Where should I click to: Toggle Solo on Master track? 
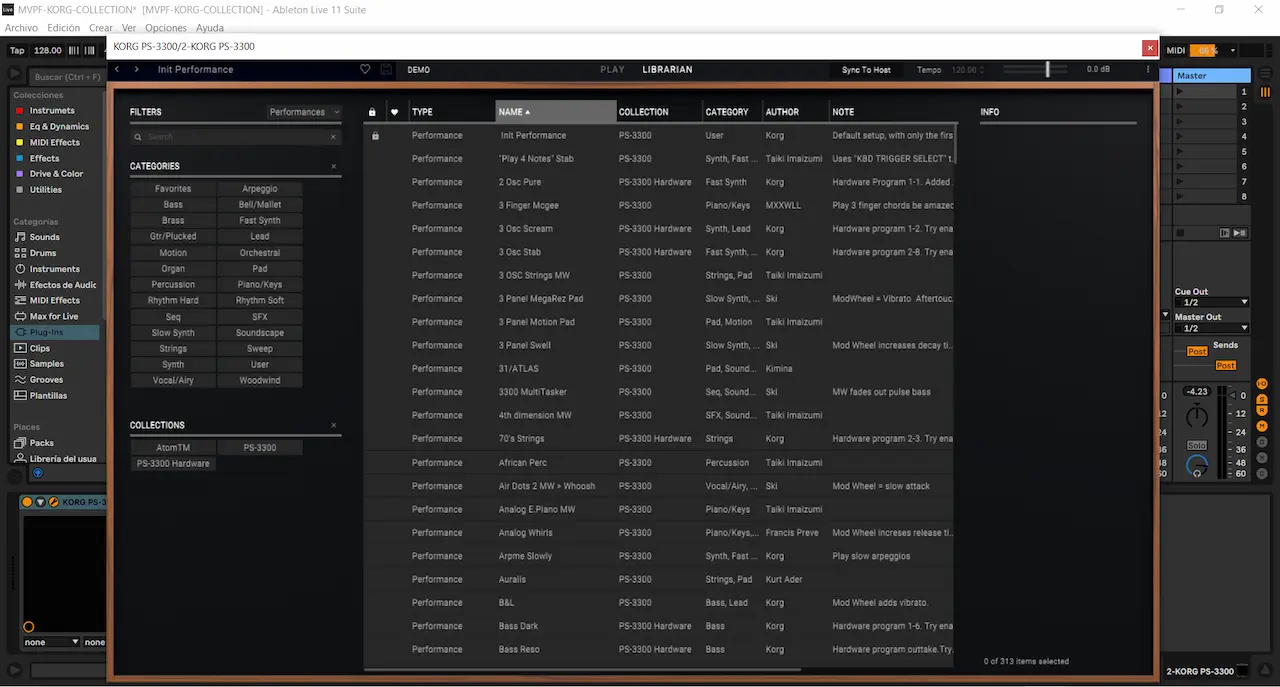[x=1197, y=445]
